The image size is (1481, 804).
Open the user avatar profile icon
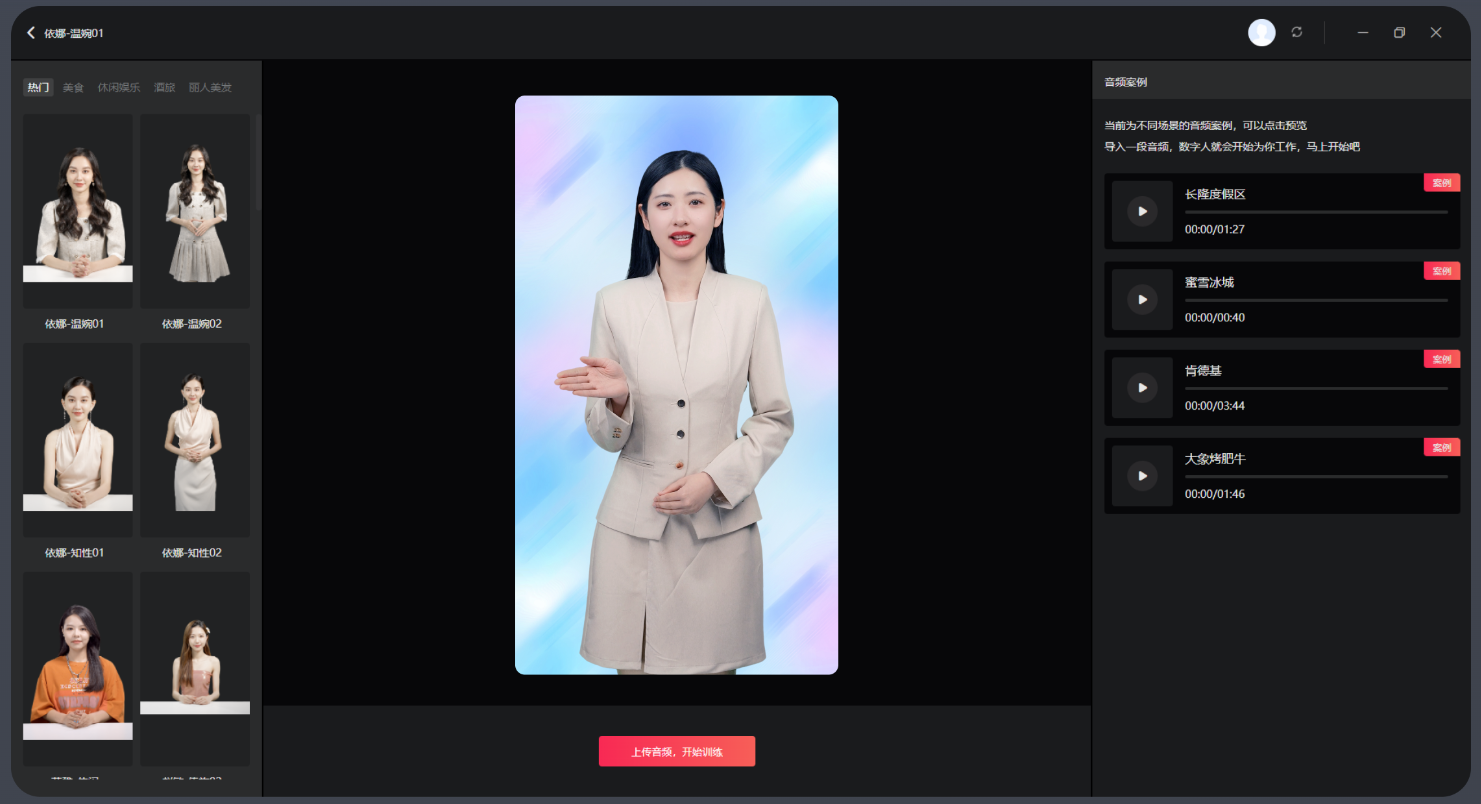pyautogui.click(x=1261, y=33)
